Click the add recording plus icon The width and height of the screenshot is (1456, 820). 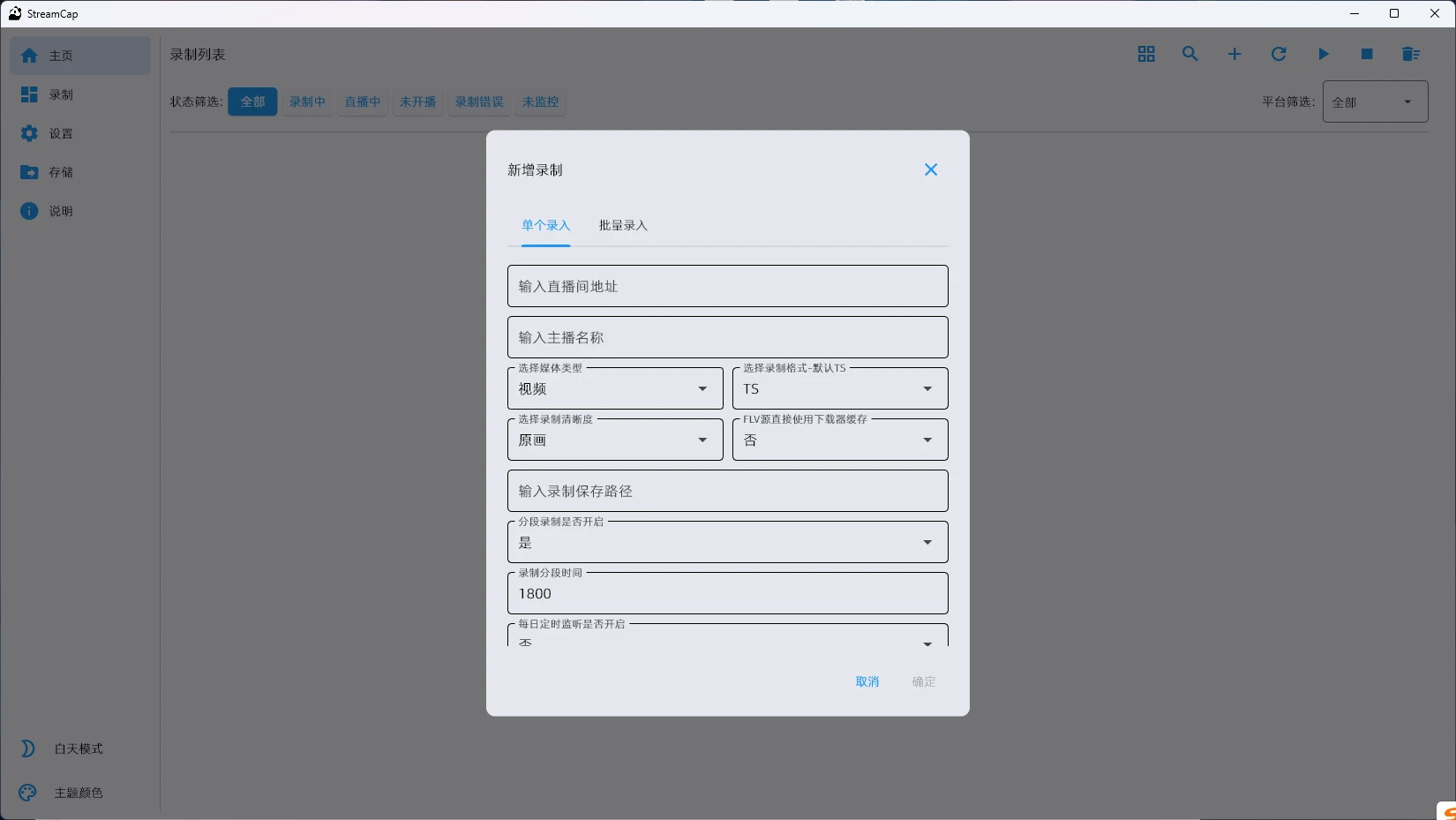1234,54
